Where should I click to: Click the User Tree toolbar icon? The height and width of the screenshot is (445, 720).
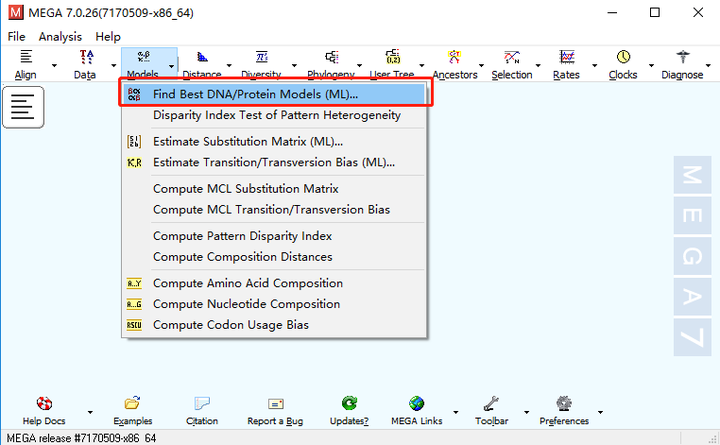pyautogui.click(x=393, y=57)
